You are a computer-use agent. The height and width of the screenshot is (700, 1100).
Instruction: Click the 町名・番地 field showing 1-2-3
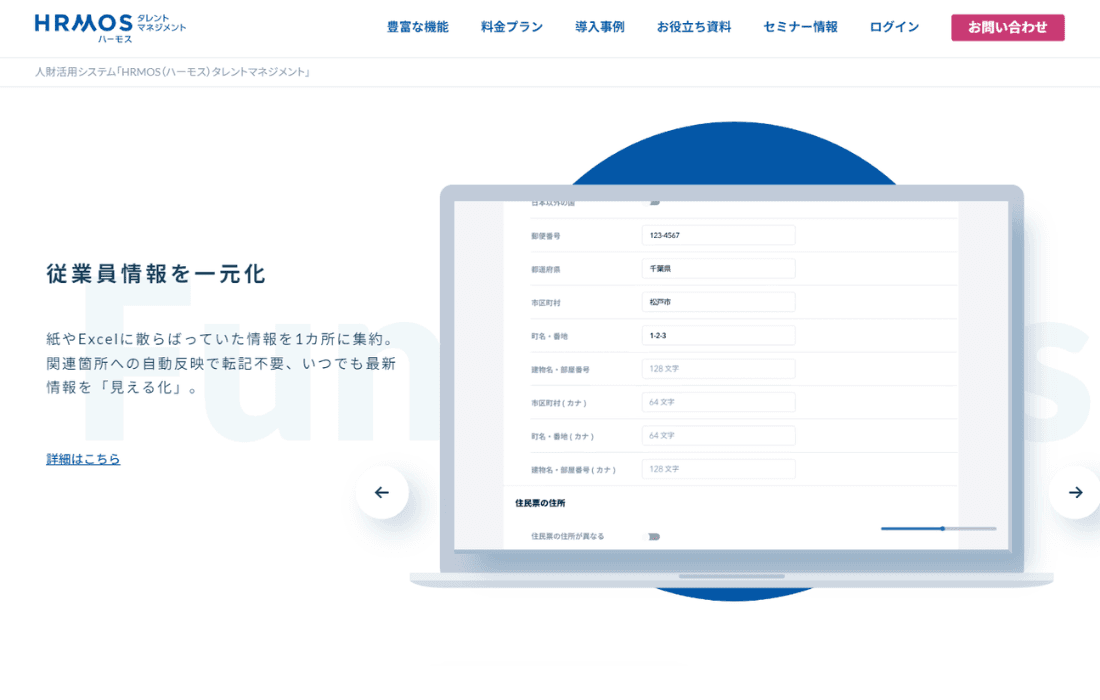[718, 335]
